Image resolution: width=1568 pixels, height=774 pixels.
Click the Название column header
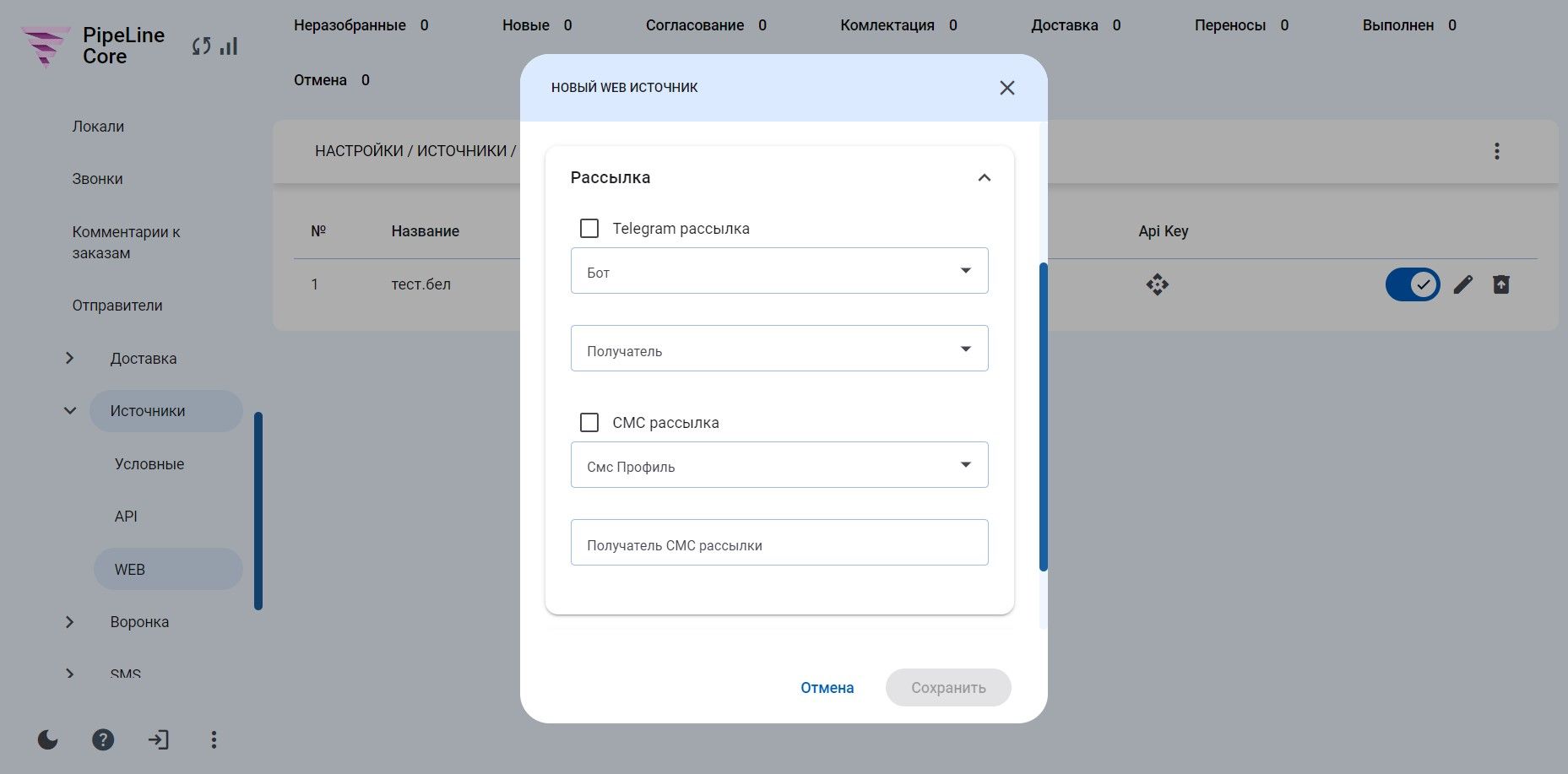pos(426,231)
